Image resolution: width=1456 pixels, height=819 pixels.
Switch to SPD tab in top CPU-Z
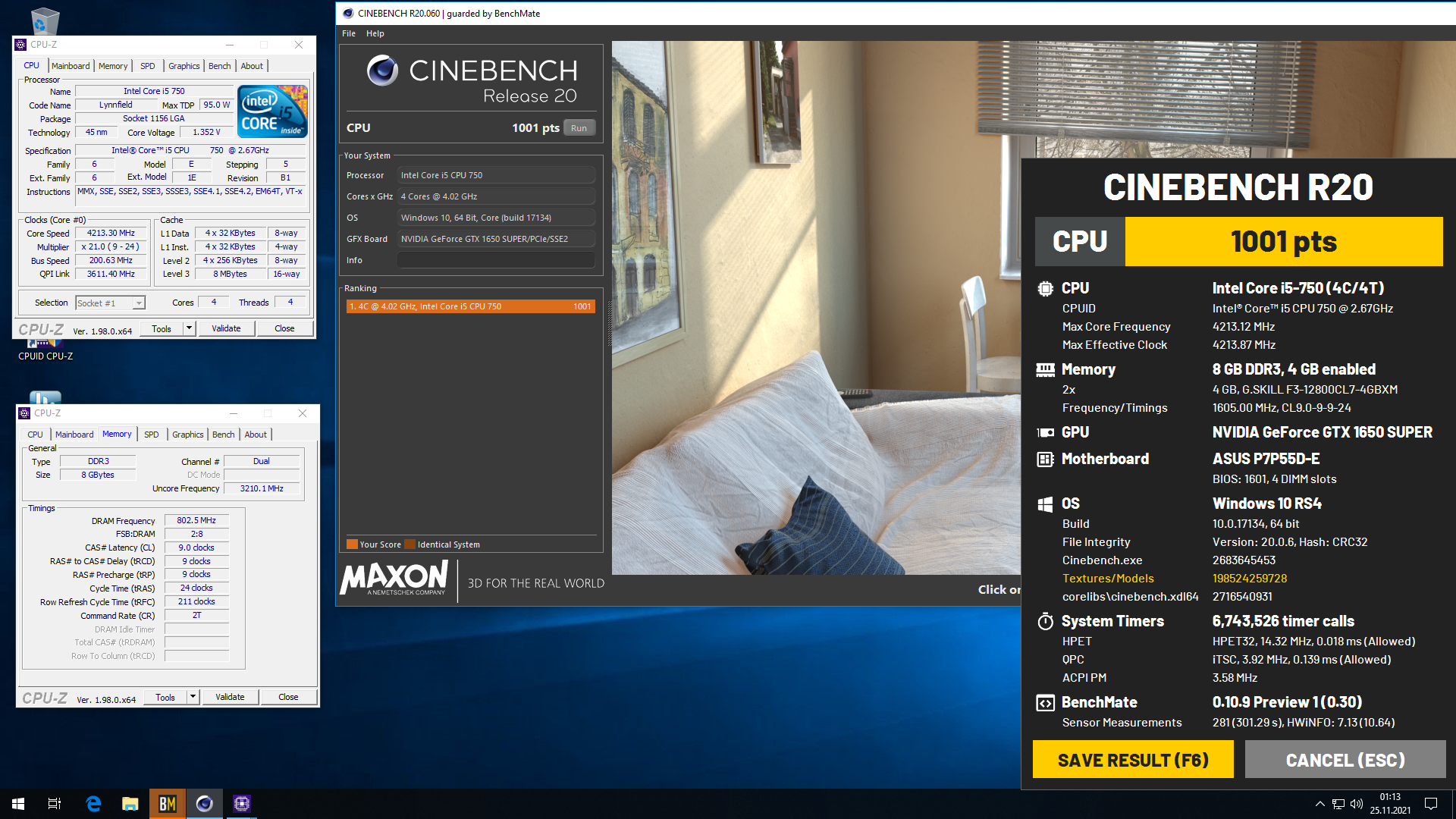tap(148, 66)
